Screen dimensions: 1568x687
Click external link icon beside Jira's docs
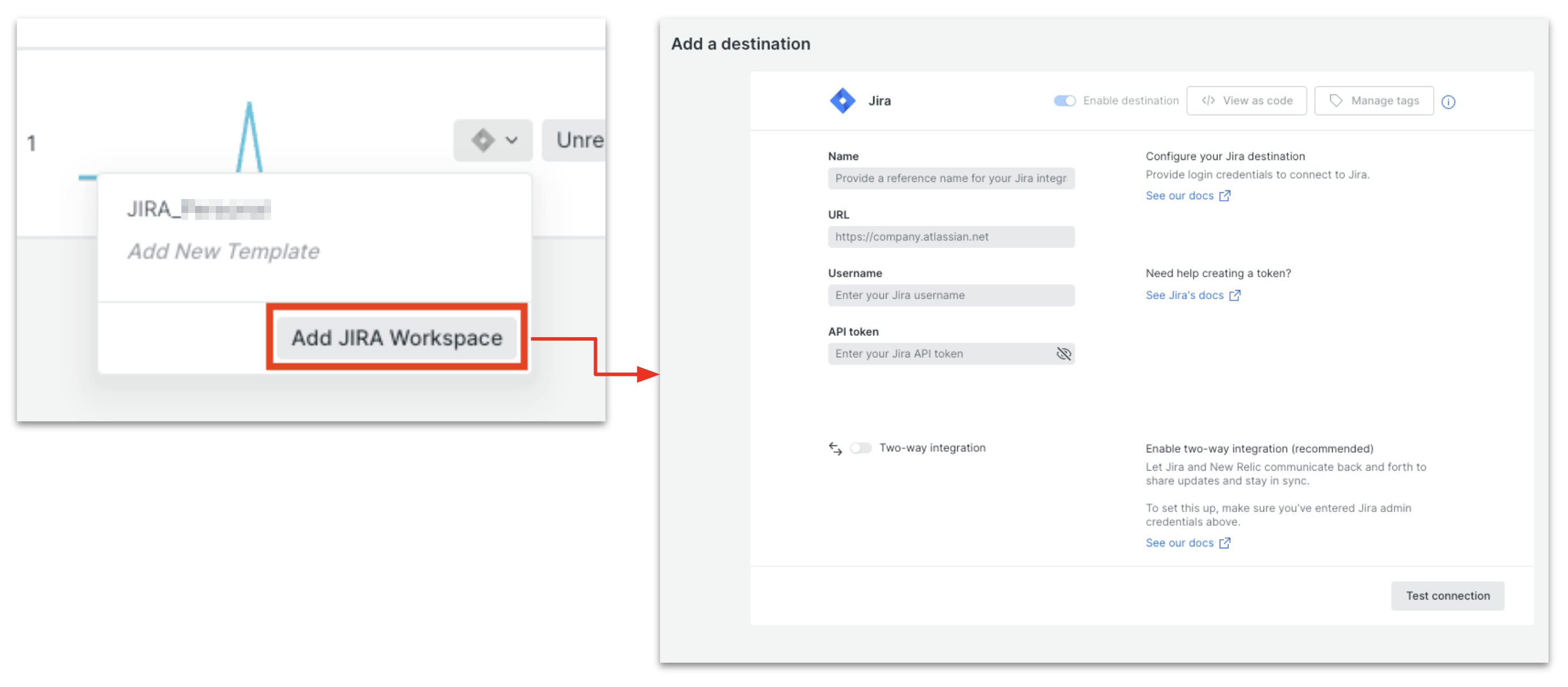coord(1235,296)
